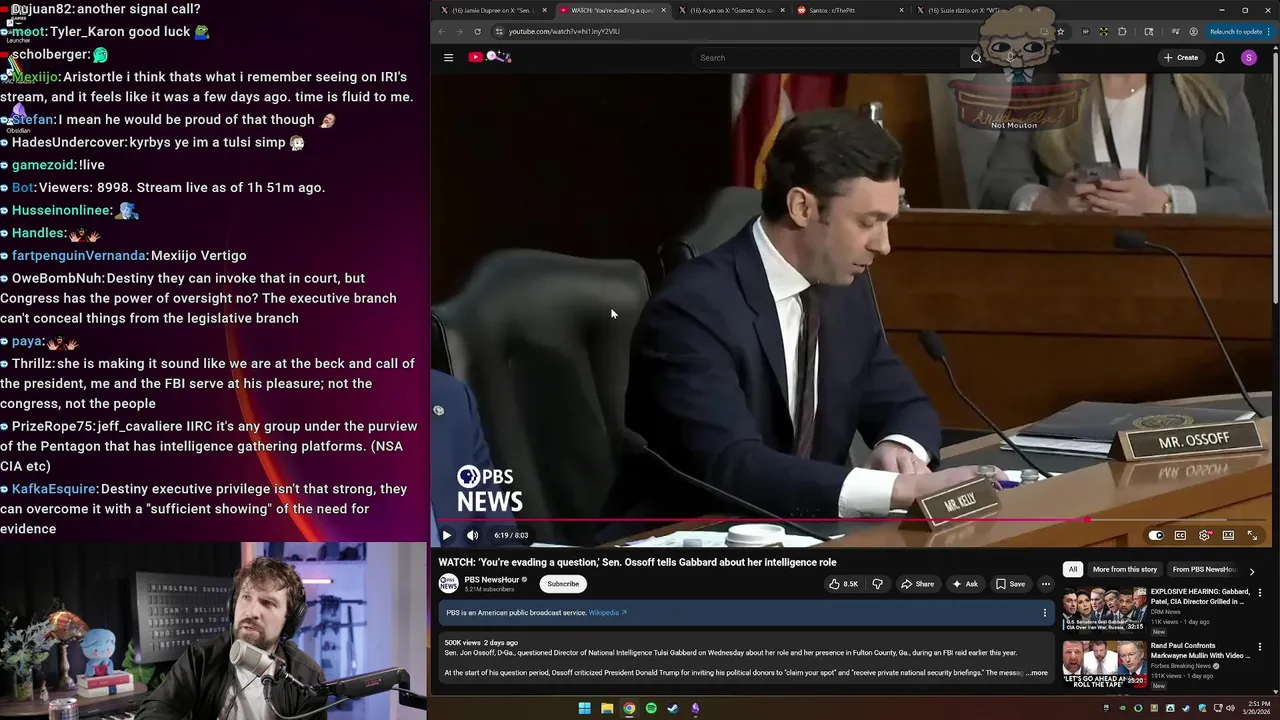The image size is (1280, 720).
Task: Open Spotify from the taskbar
Action: point(651,709)
